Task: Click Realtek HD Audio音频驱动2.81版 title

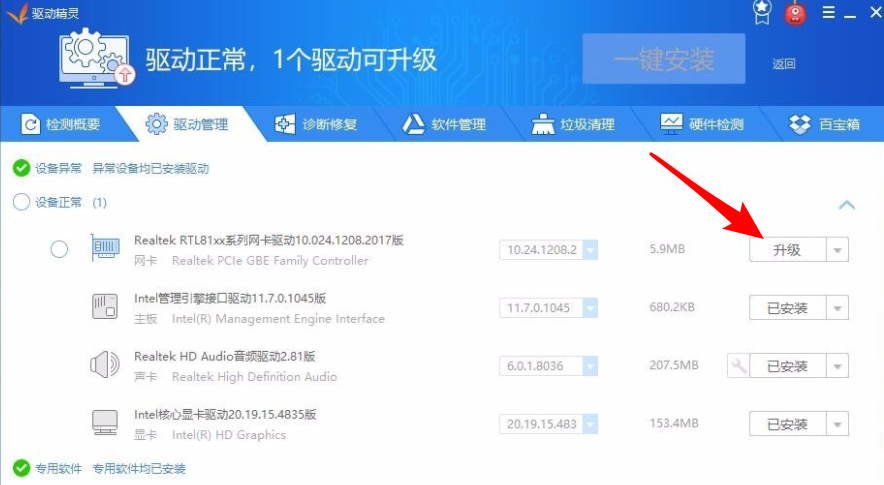Action: (224, 356)
